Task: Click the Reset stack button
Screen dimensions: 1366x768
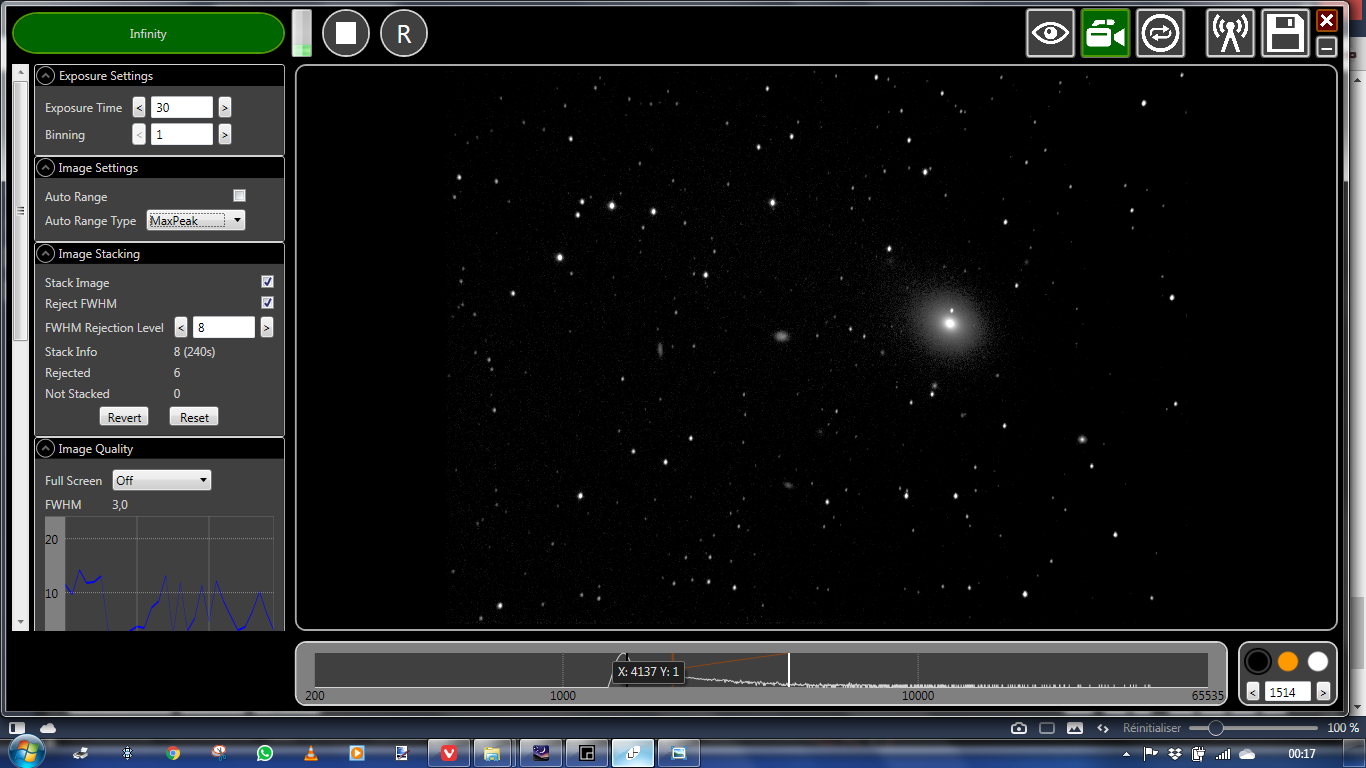Action: pos(194,417)
